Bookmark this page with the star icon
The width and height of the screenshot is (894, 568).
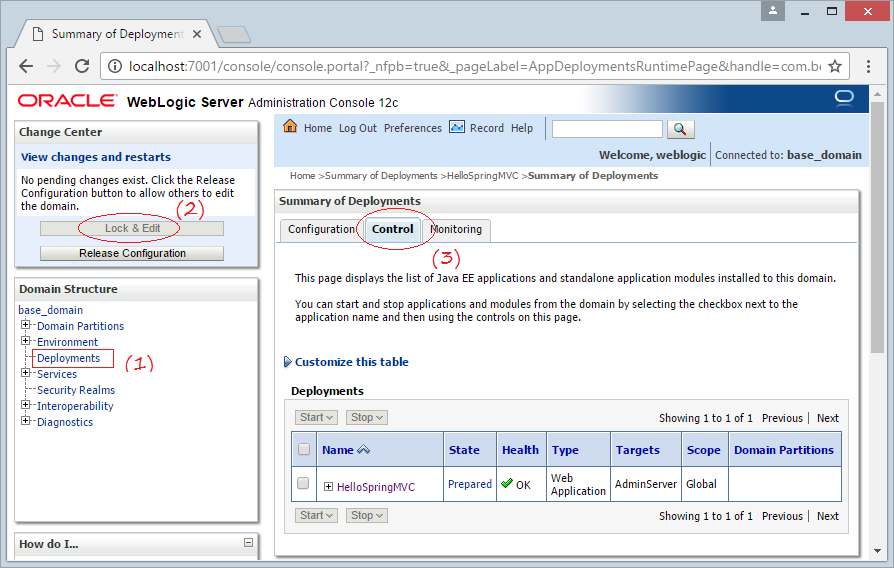click(x=835, y=66)
